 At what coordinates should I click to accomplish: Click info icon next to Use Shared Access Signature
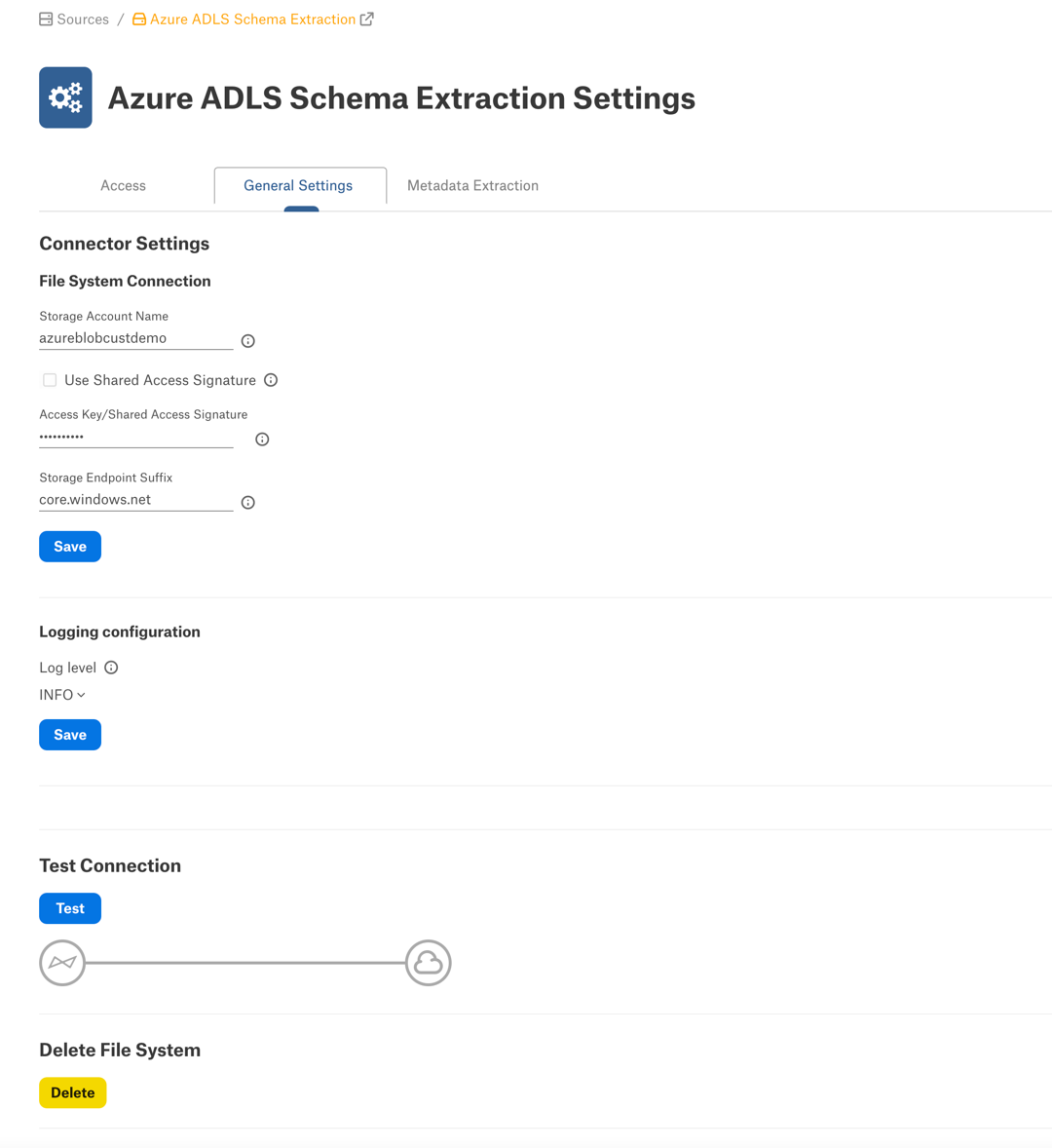[x=271, y=380]
